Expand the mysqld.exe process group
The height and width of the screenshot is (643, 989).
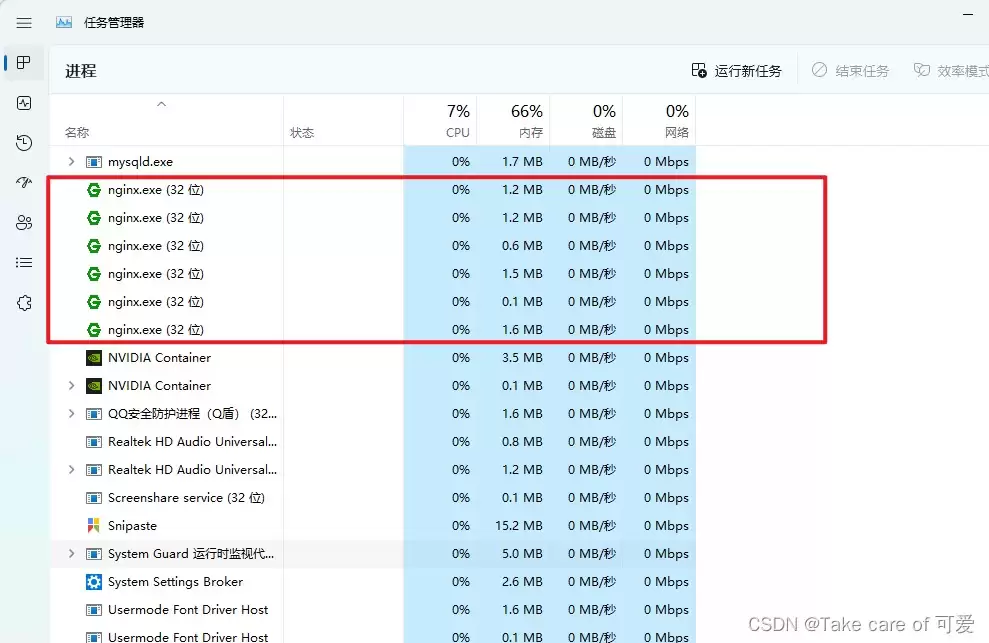71,162
